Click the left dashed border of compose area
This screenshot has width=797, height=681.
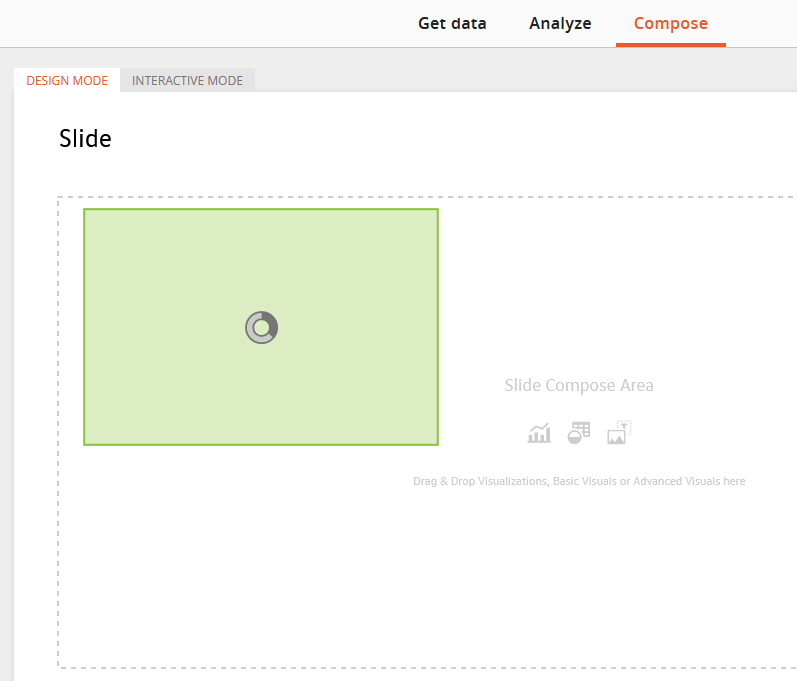pyautogui.click(x=58, y=432)
